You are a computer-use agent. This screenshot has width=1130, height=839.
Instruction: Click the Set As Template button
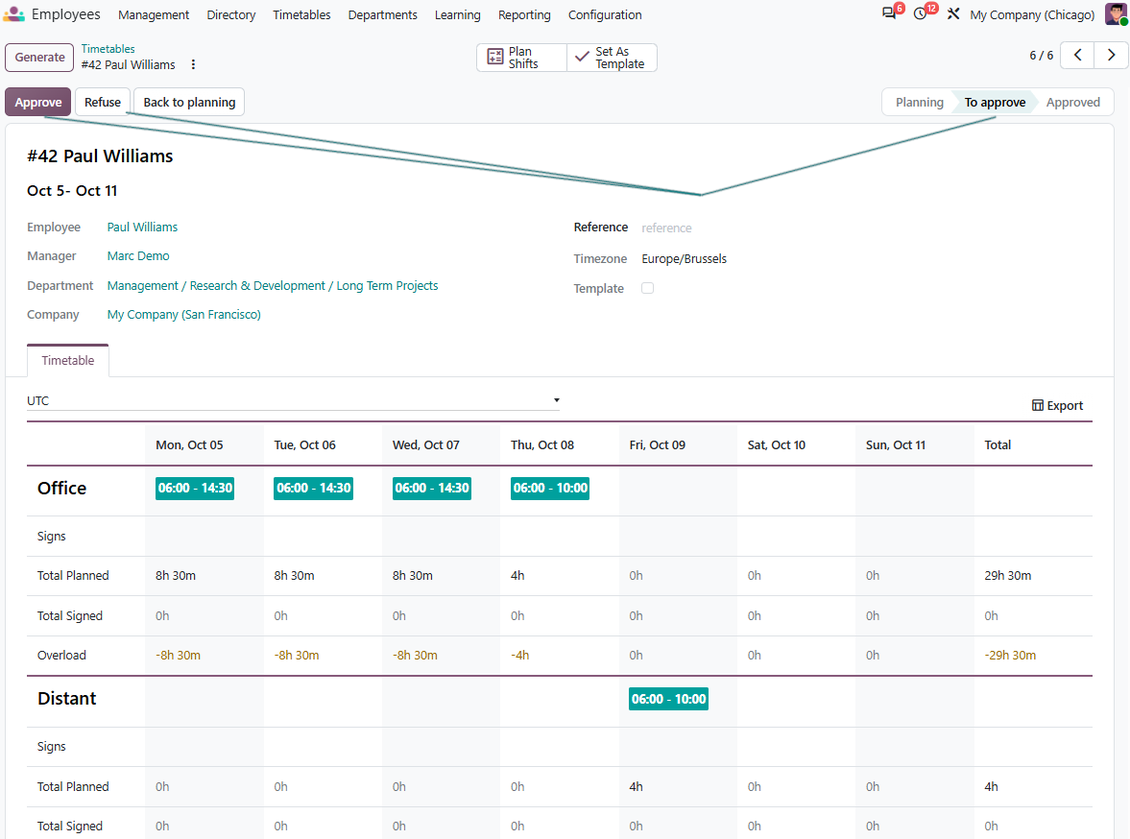point(612,58)
